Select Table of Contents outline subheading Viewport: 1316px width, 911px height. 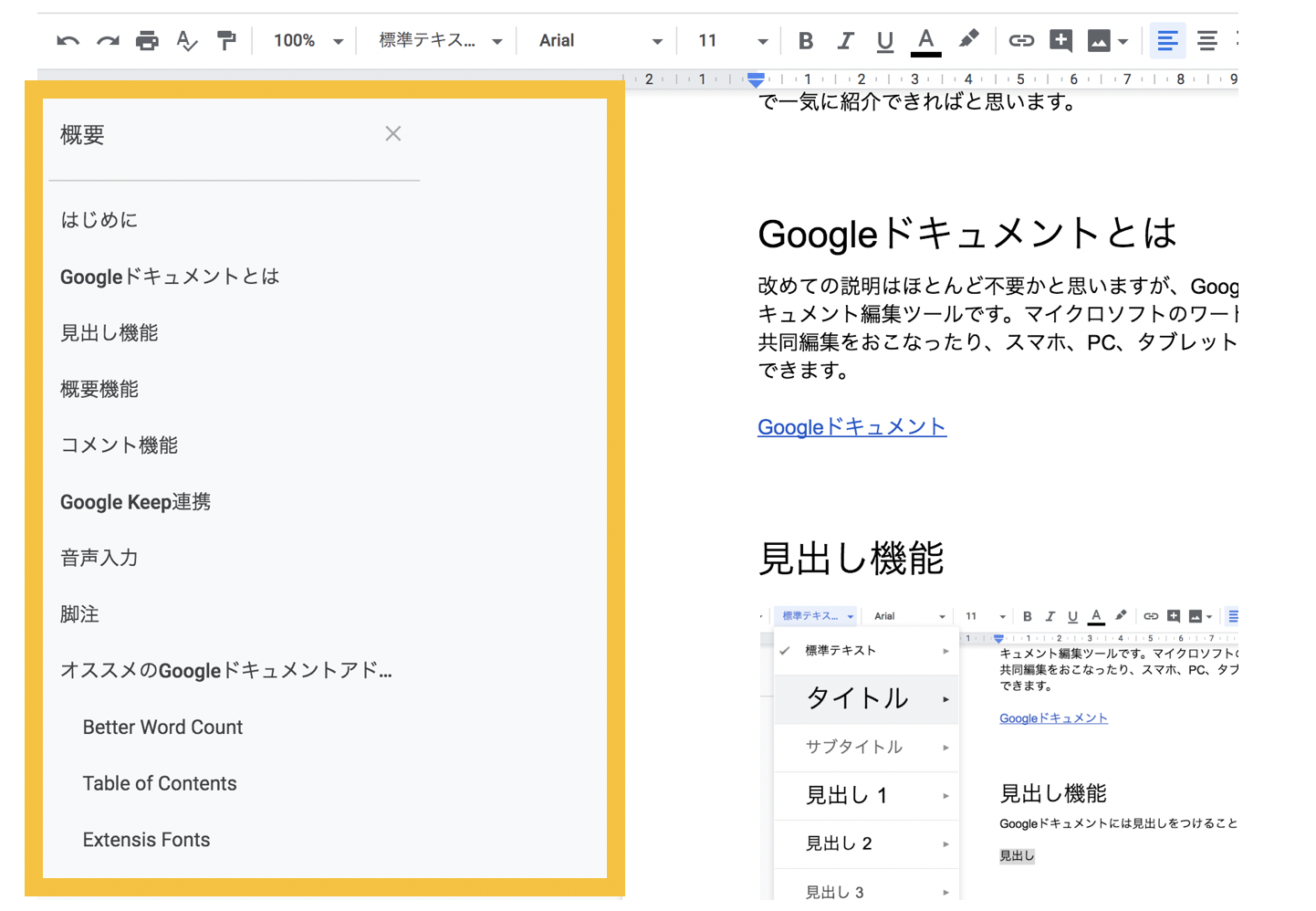pyautogui.click(x=160, y=783)
